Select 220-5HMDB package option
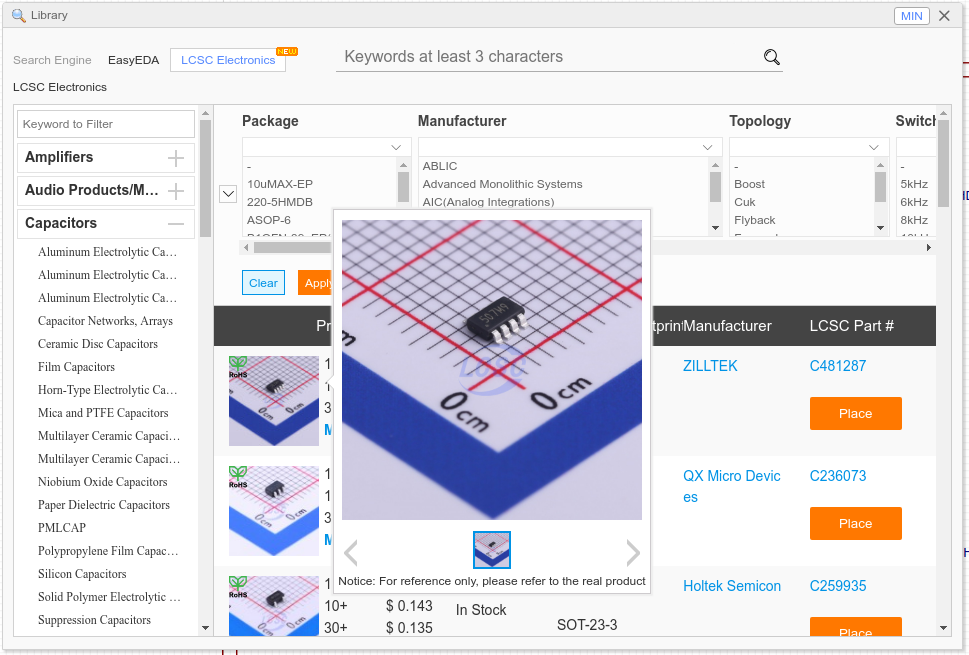The width and height of the screenshot is (969, 655). 280,202
